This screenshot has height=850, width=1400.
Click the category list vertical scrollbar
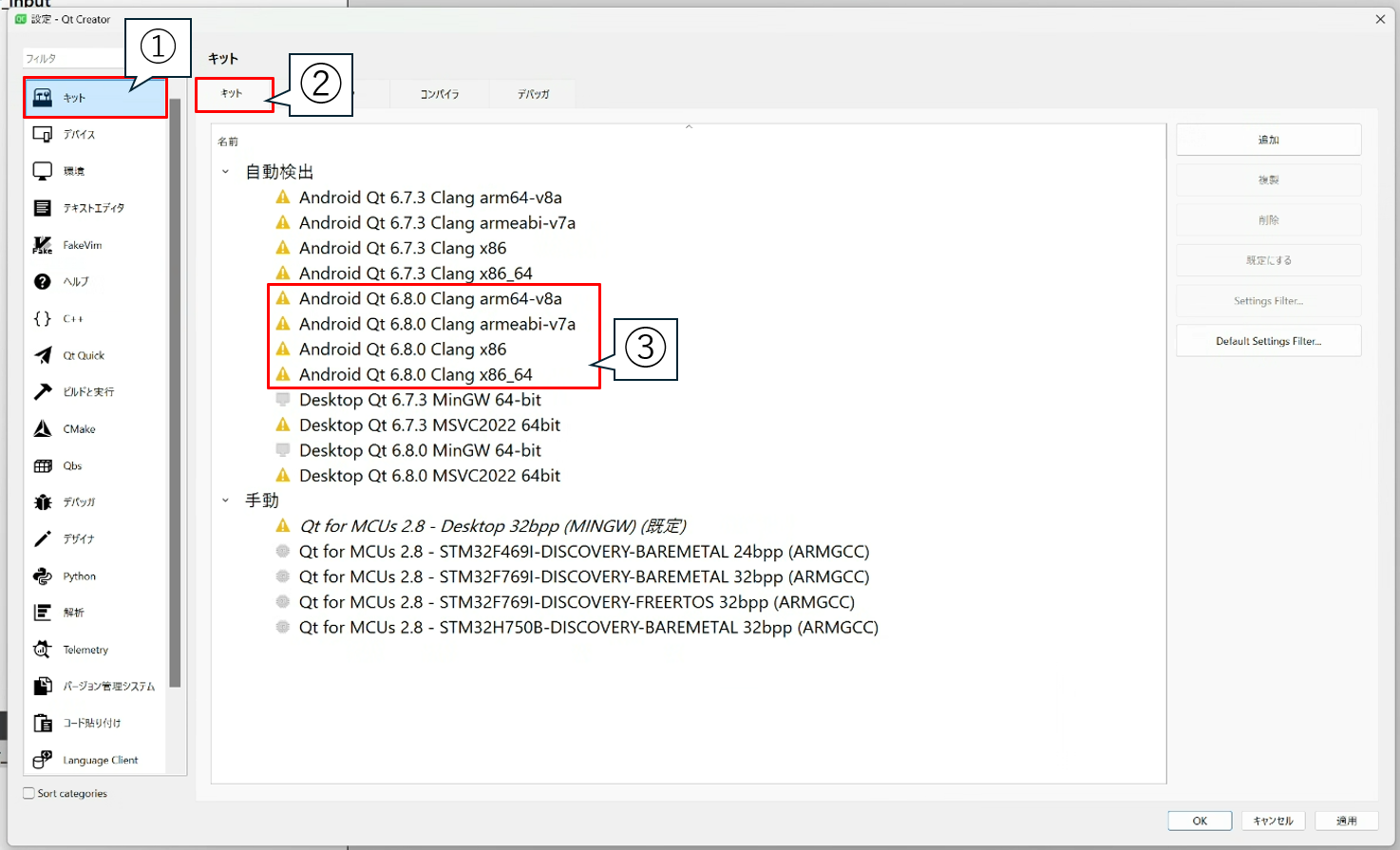175,399
